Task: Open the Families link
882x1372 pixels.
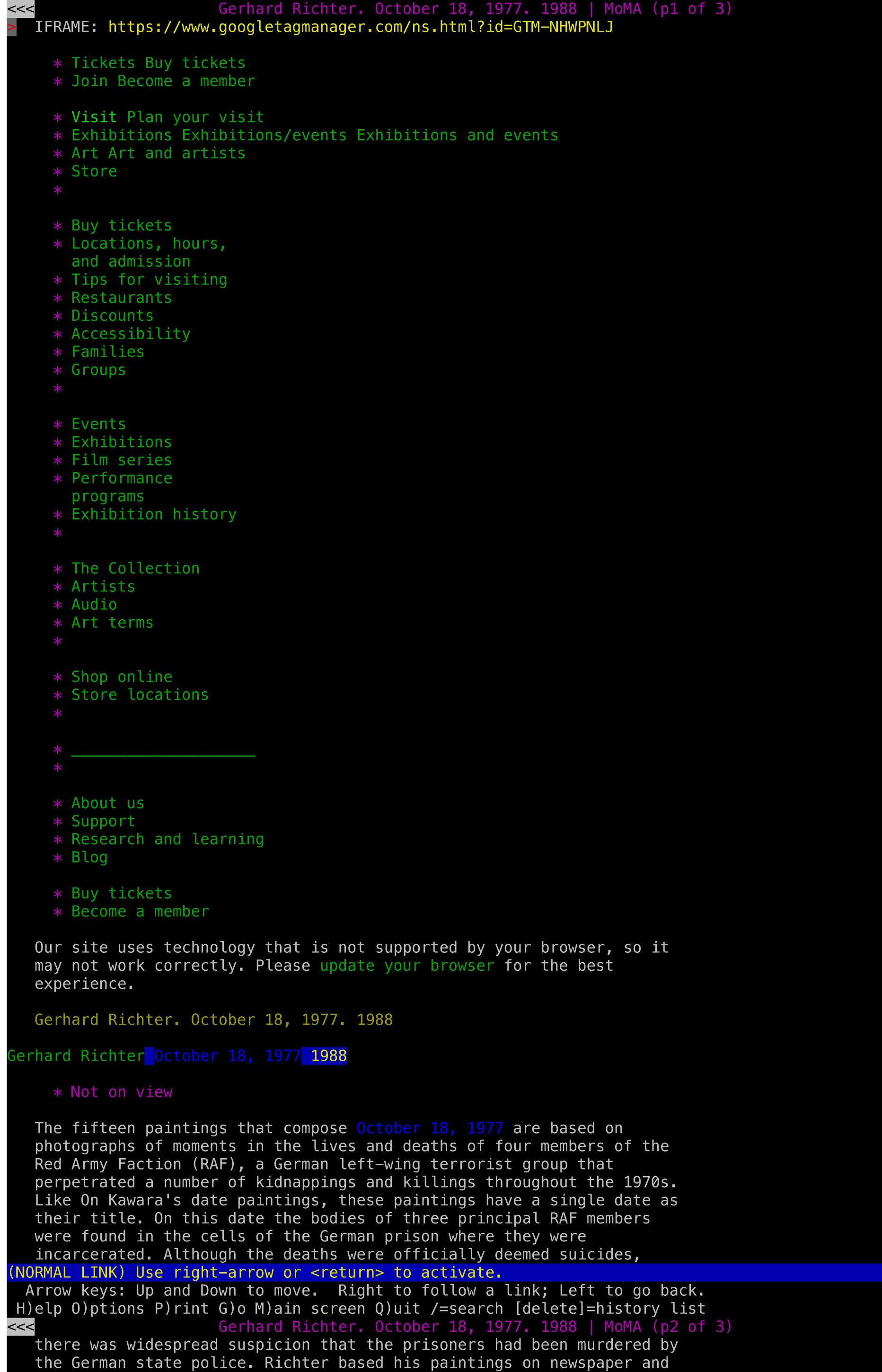Action: [108, 352]
